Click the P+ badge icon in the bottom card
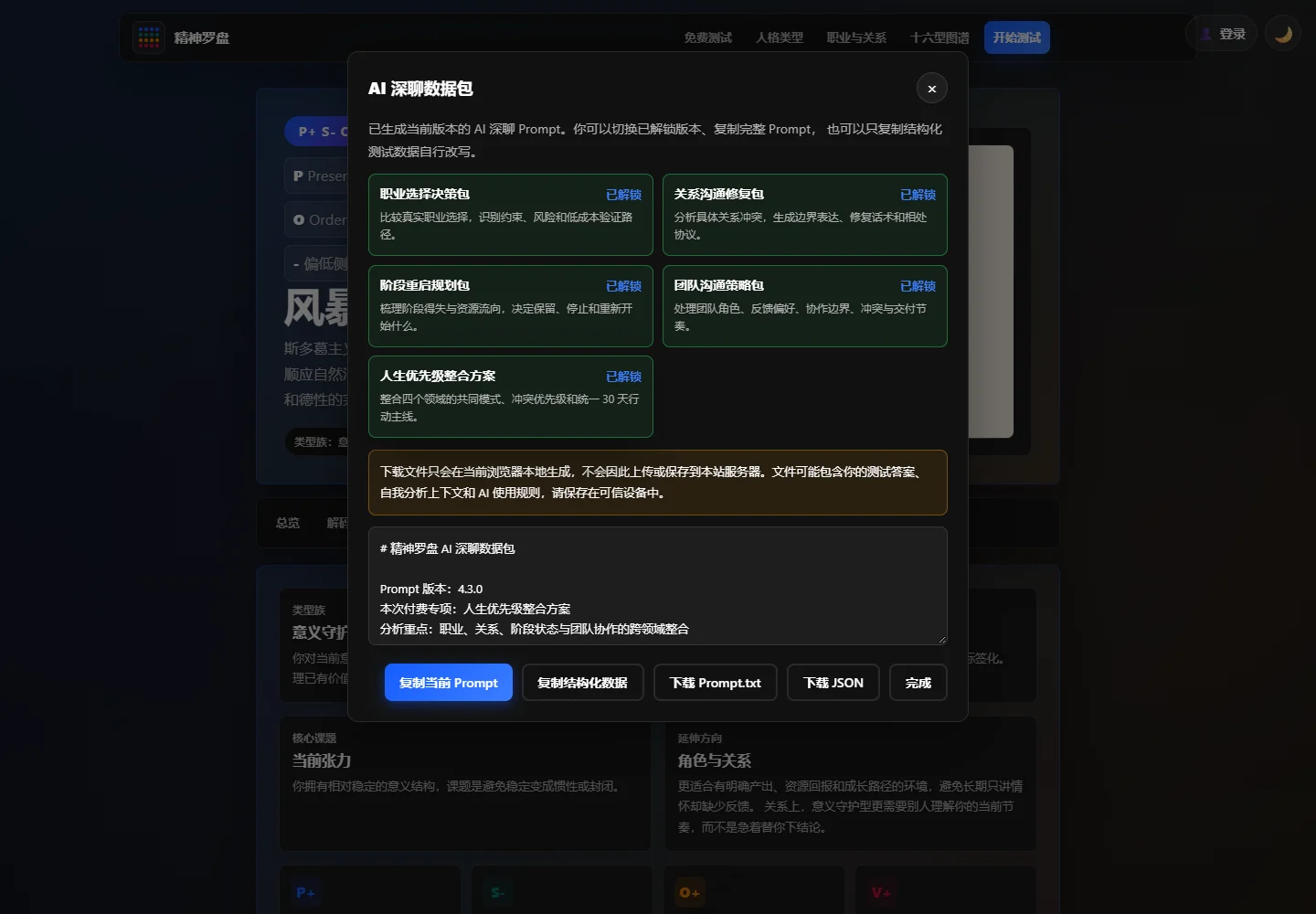 (305, 892)
